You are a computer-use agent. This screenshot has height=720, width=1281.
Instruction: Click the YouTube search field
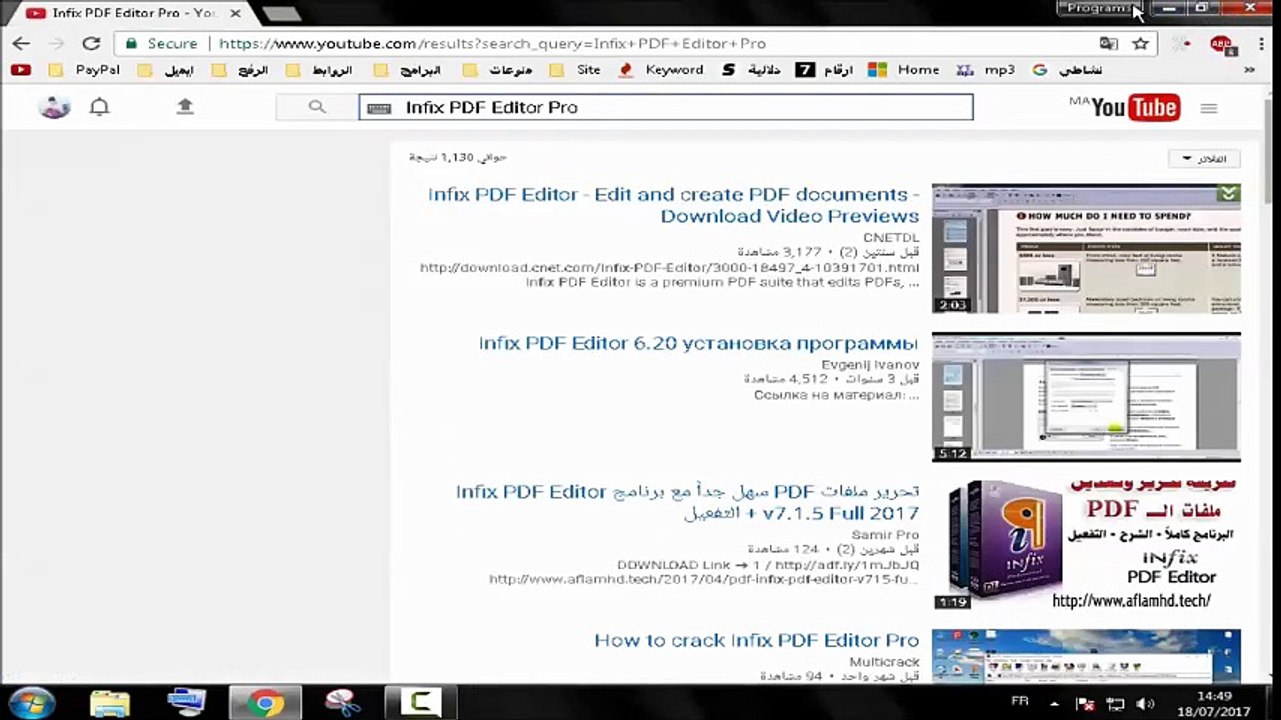click(666, 107)
